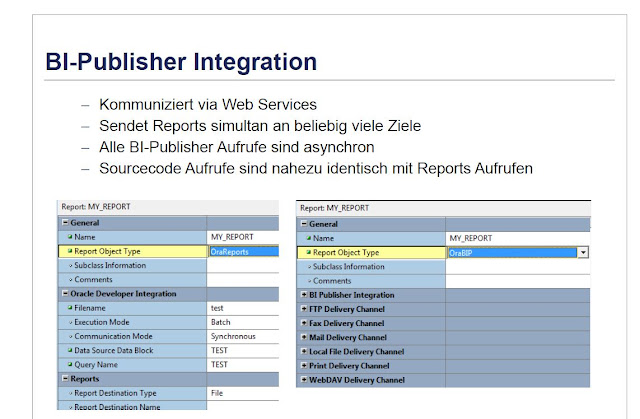Select Subclass Information row in right panel
The width and height of the screenshot is (640, 419).
pyautogui.click(x=444, y=267)
